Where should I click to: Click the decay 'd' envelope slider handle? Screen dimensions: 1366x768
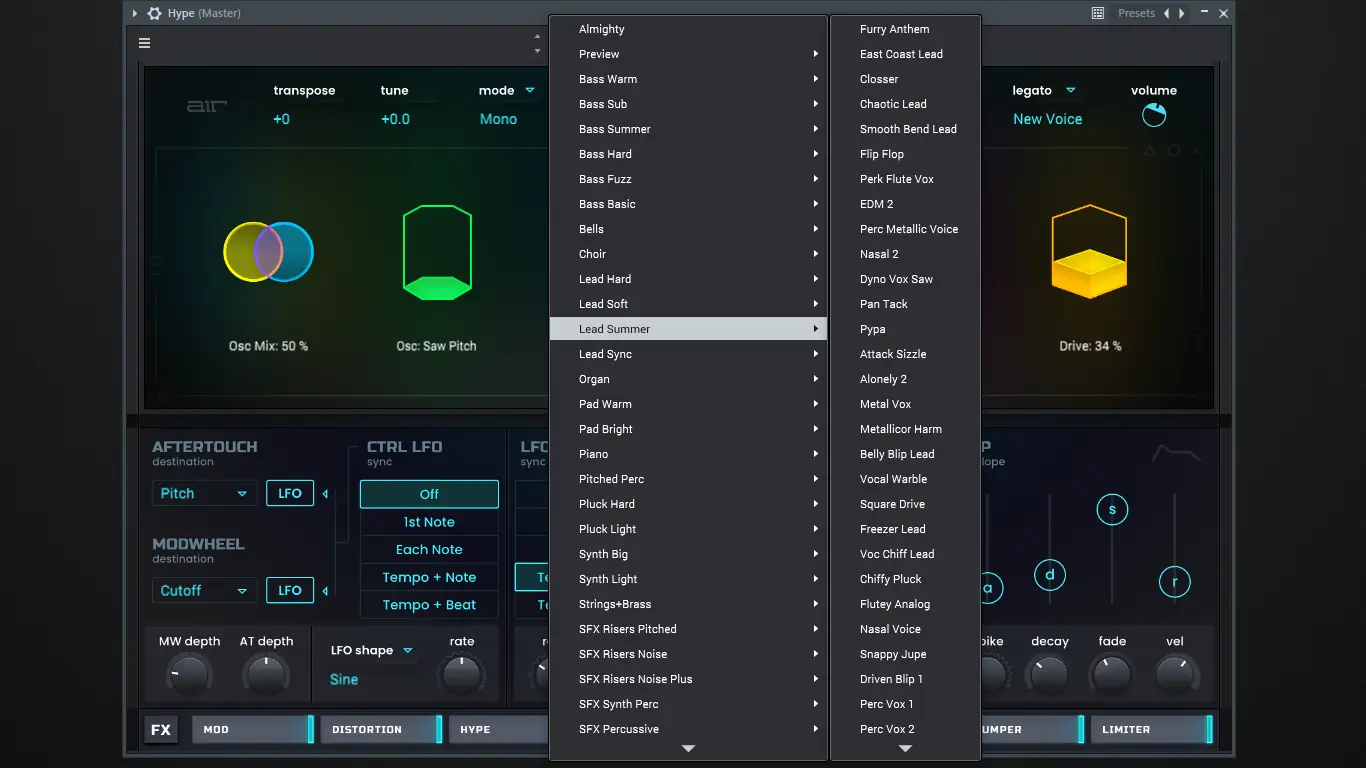1050,574
